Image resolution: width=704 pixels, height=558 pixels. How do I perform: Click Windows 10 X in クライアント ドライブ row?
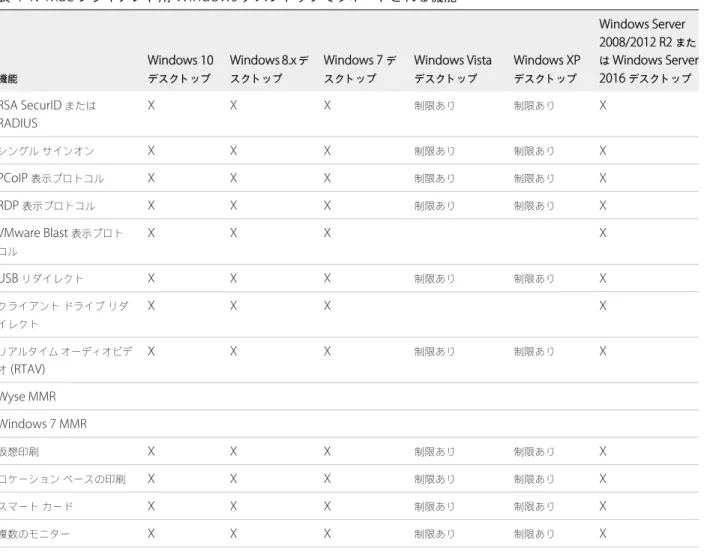point(151,306)
